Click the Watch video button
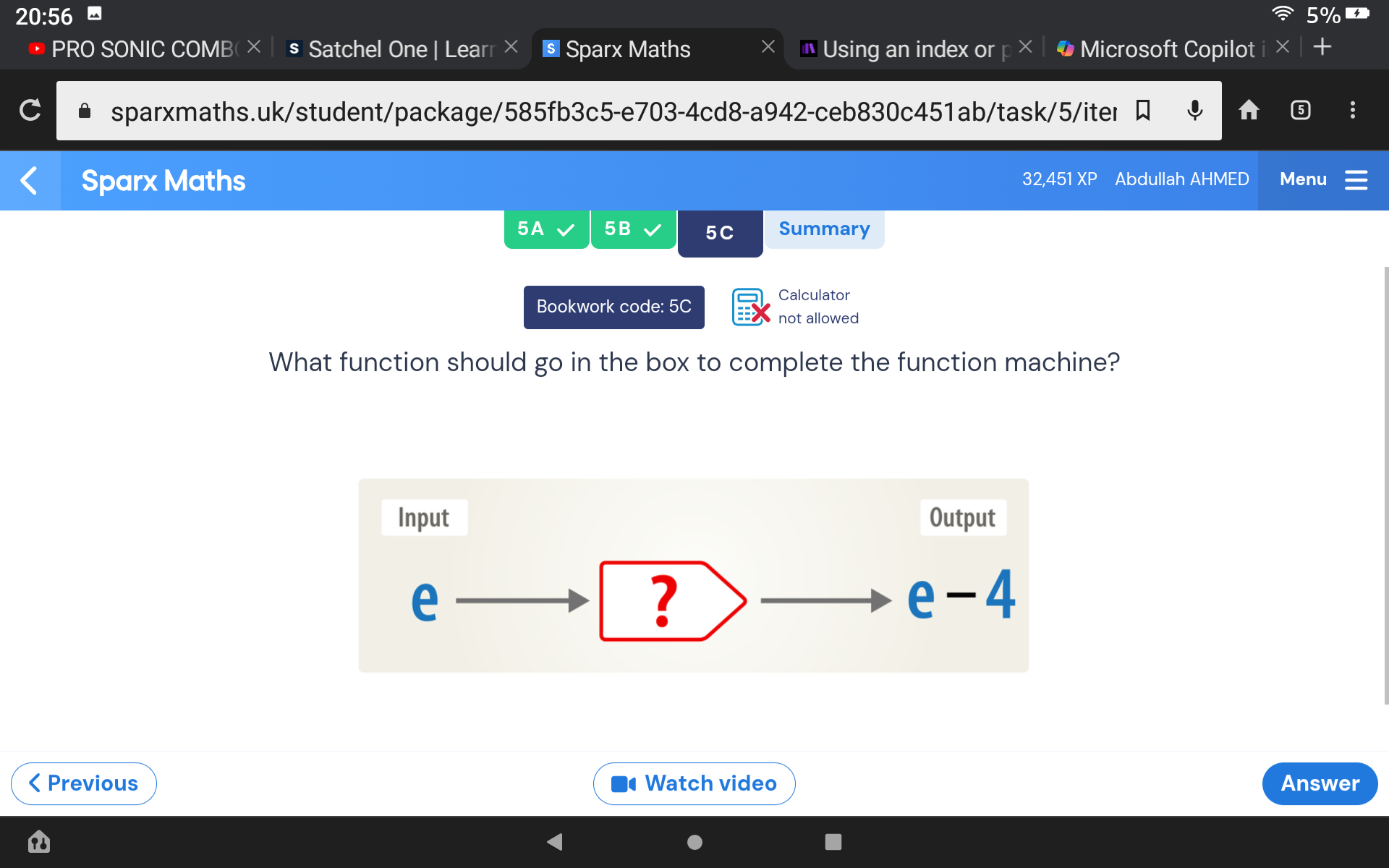1389x868 pixels. click(694, 783)
